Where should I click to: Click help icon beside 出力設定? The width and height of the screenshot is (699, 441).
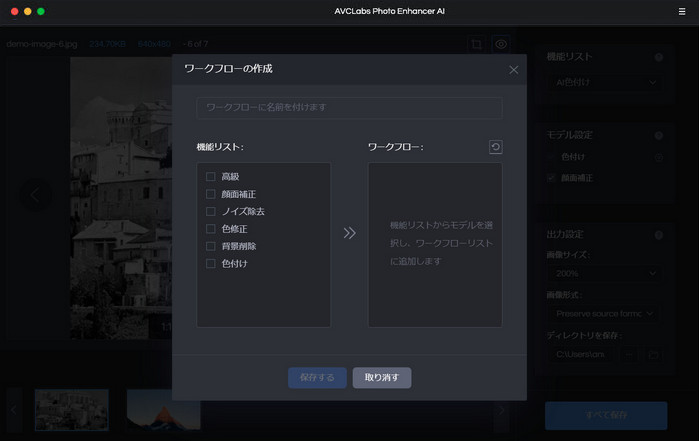tap(659, 235)
